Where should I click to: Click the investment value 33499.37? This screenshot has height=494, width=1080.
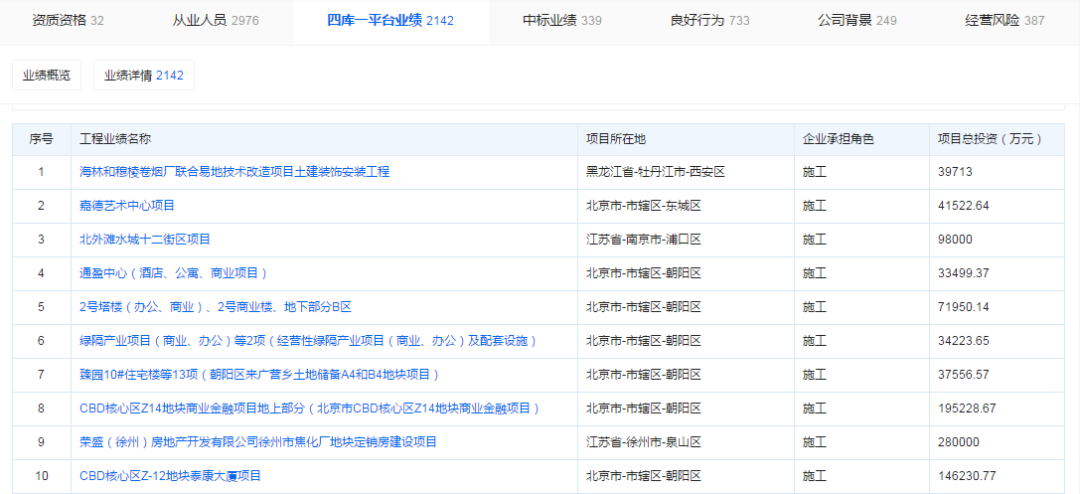(964, 274)
